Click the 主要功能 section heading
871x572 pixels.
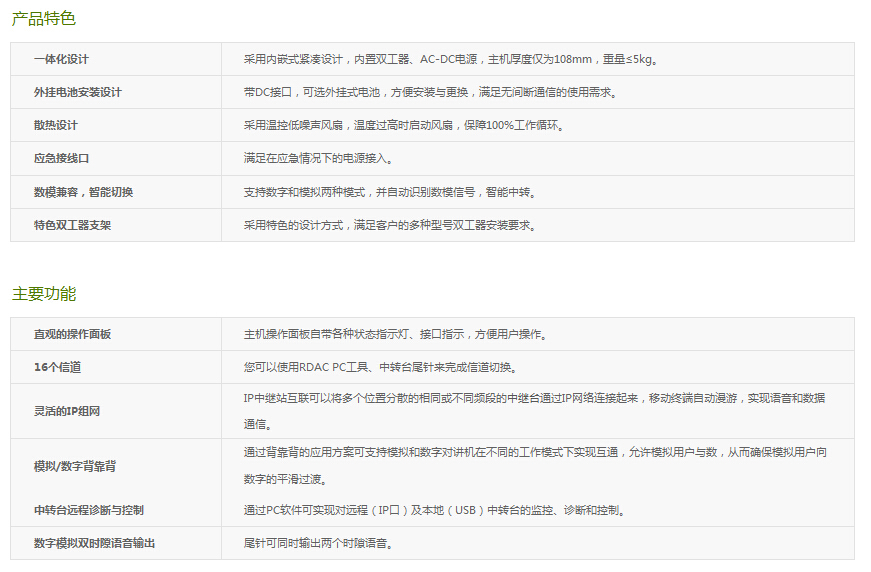[x=44, y=294]
